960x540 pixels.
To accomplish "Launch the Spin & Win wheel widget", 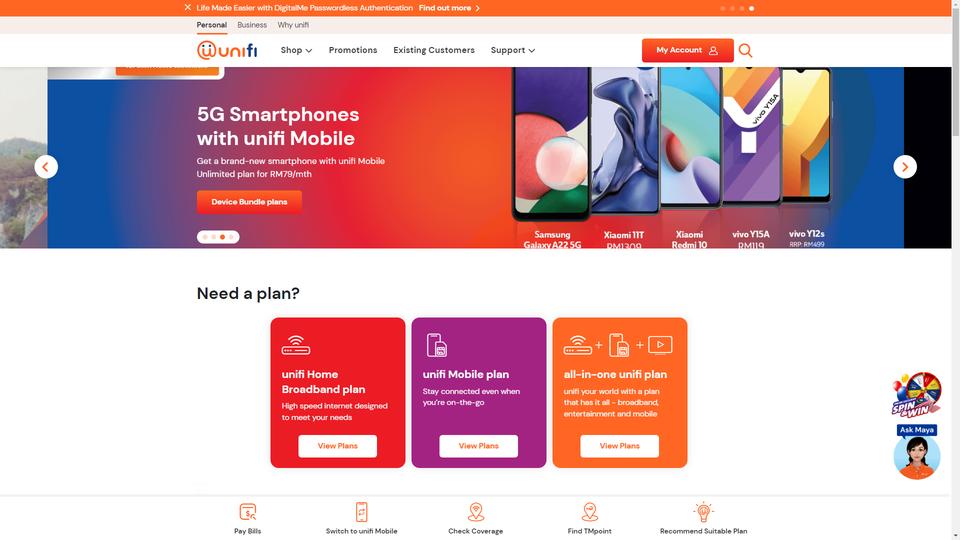I will tap(917, 395).
